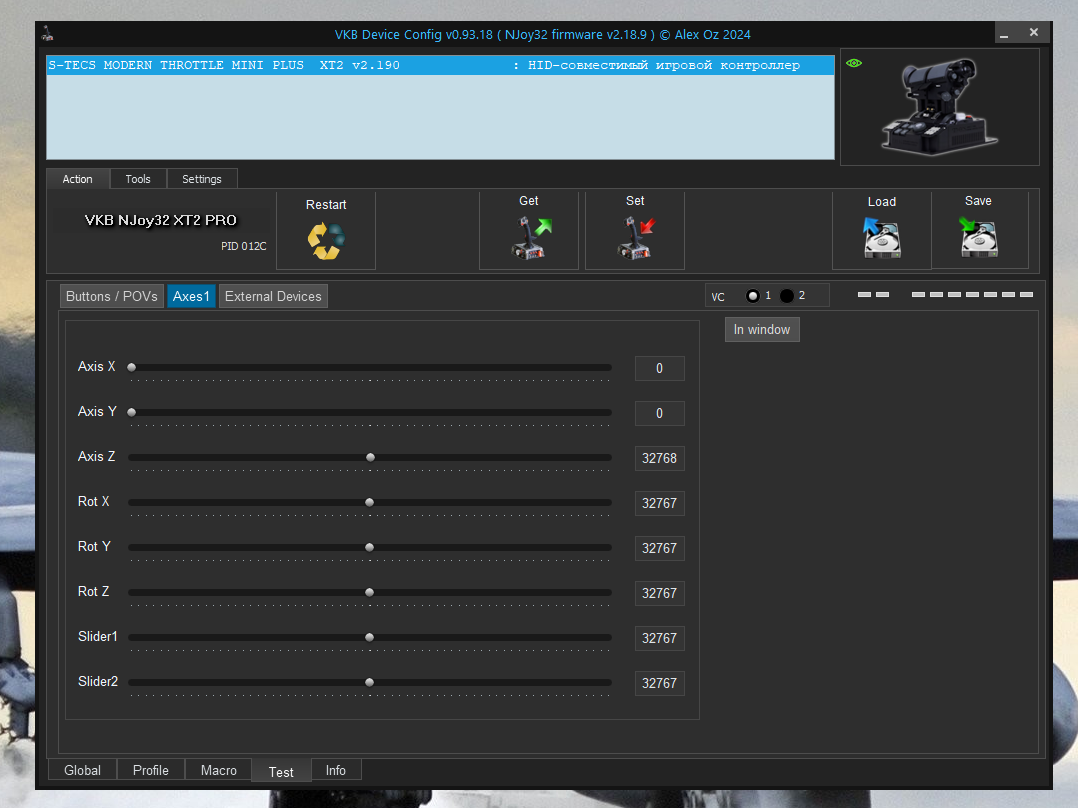
Task: Click the Rot X slider handle
Action: [x=369, y=502]
